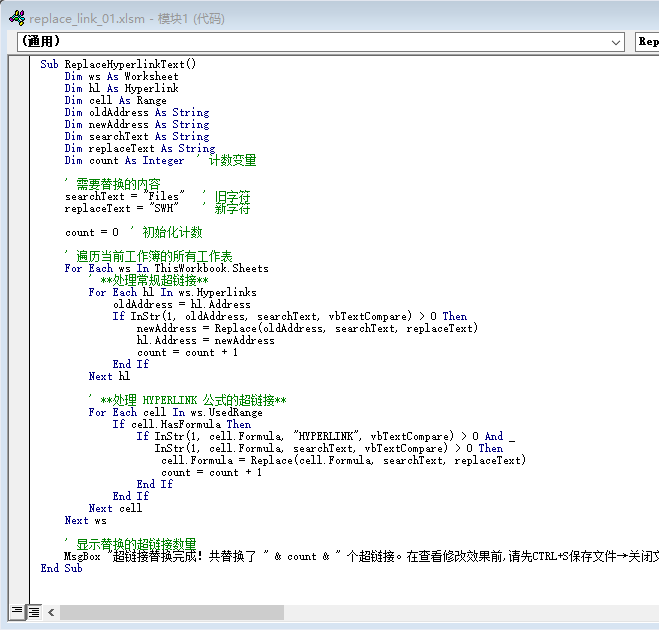Click the line 'Dim cell As Range'
Screen dimensions: 659x630
click(116, 100)
